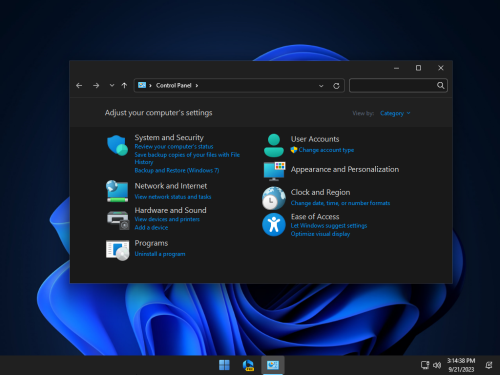Click Let Windows suggest settings

329,226
